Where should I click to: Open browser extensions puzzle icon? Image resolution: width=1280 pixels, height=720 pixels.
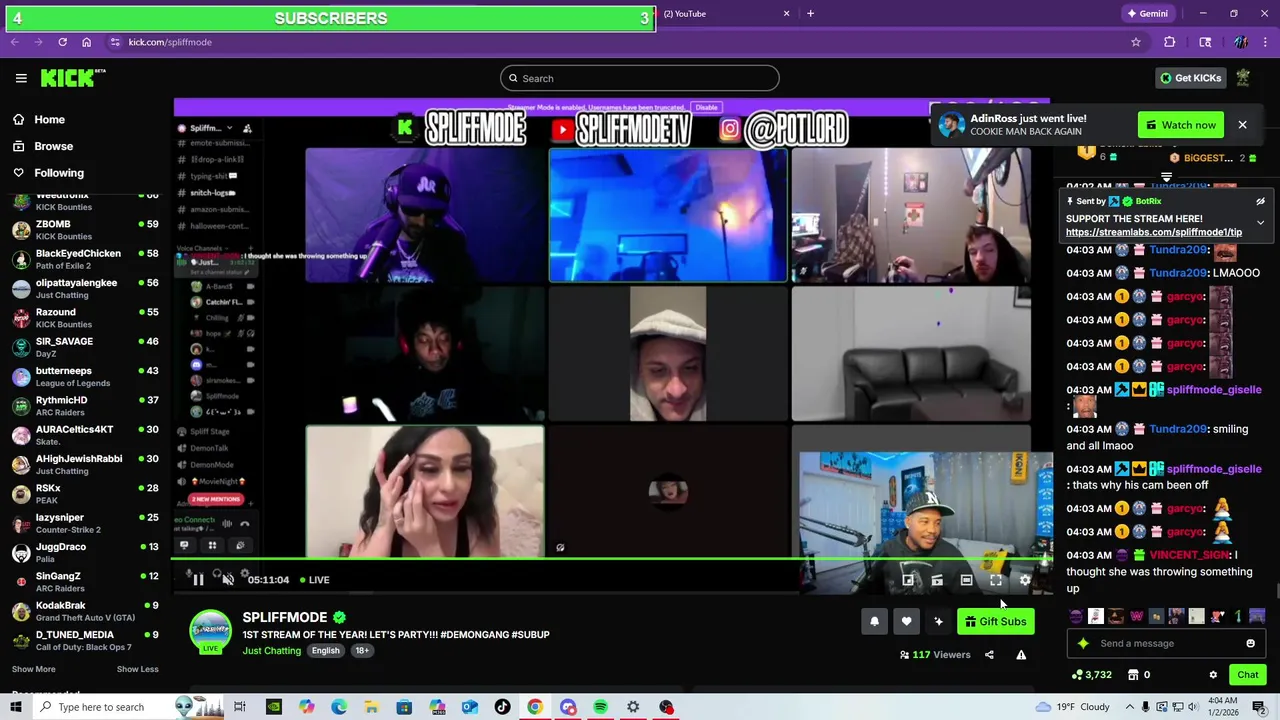click(1170, 42)
